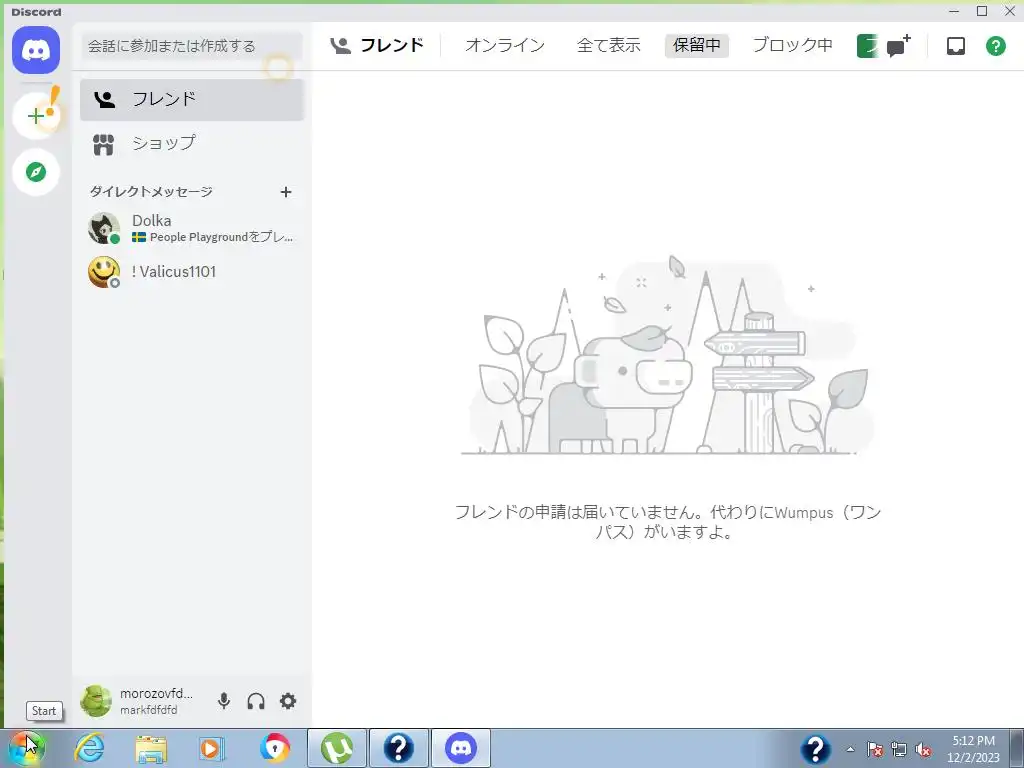Open File Explorer from taskbar
Viewport: 1024px width, 768px height.
pyautogui.click(x=151, y=748)
